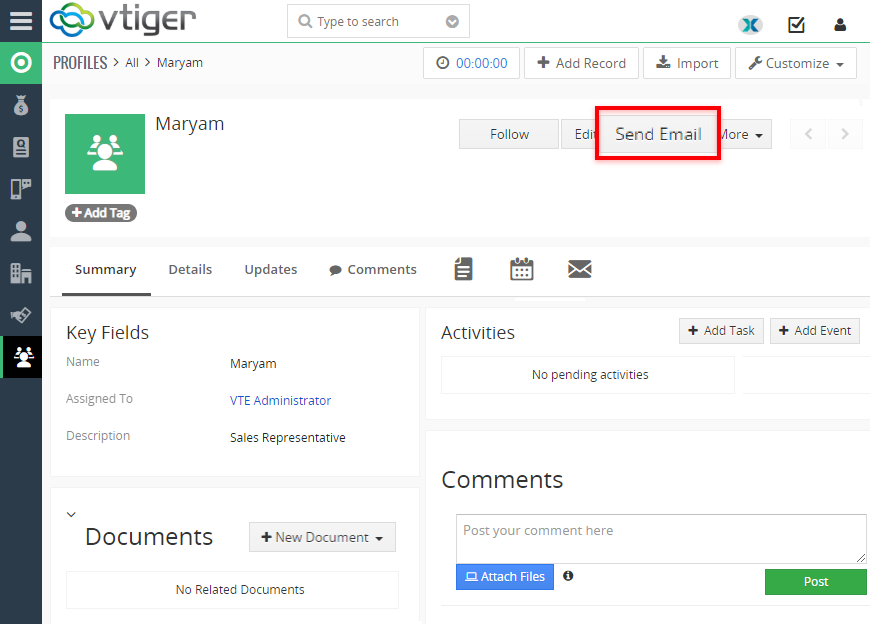Open the organizations building sidebar icon
The width and height of the screenshot is (870, 624).
(21, 273)
